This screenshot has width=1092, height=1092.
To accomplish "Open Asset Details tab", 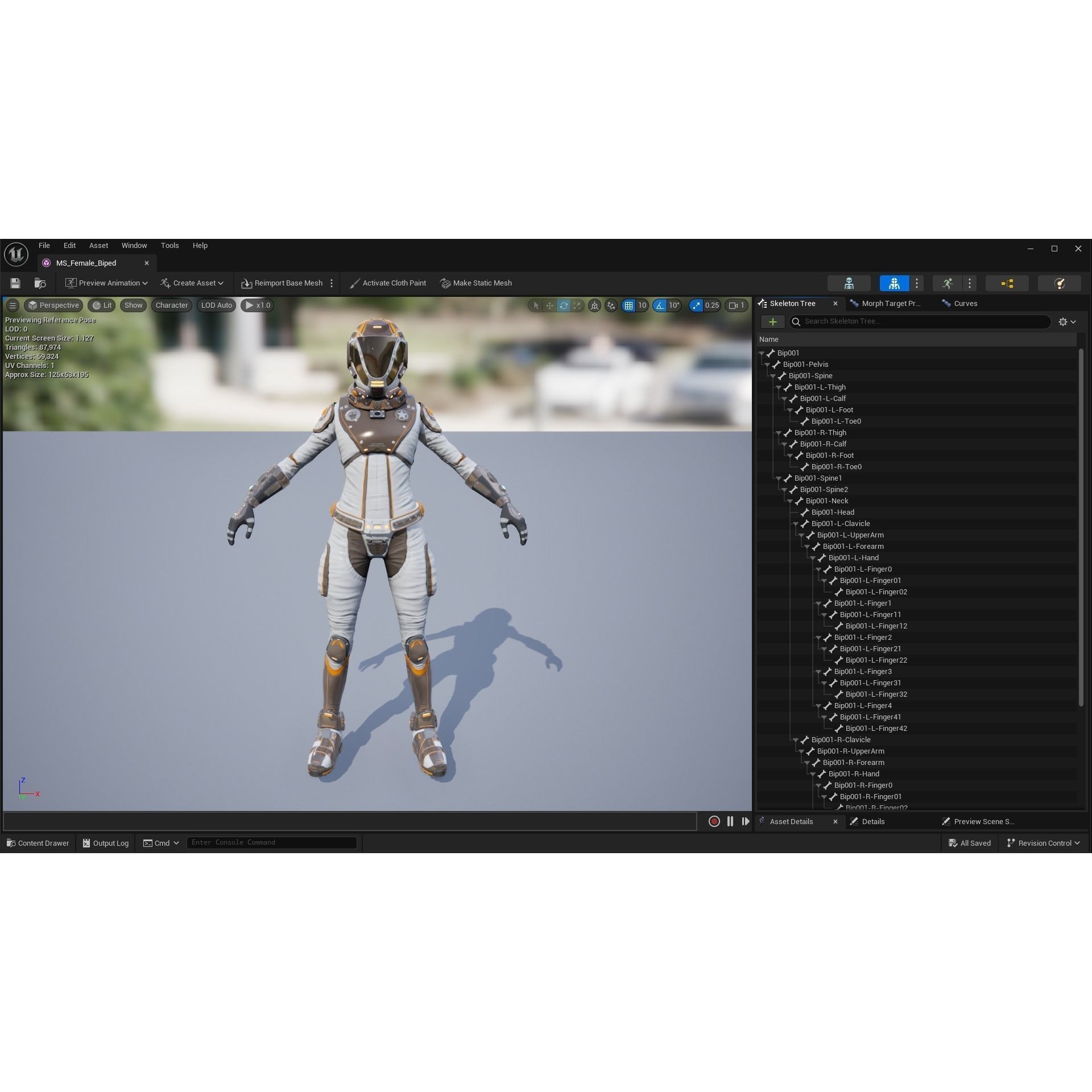I will tap(791, 822).
